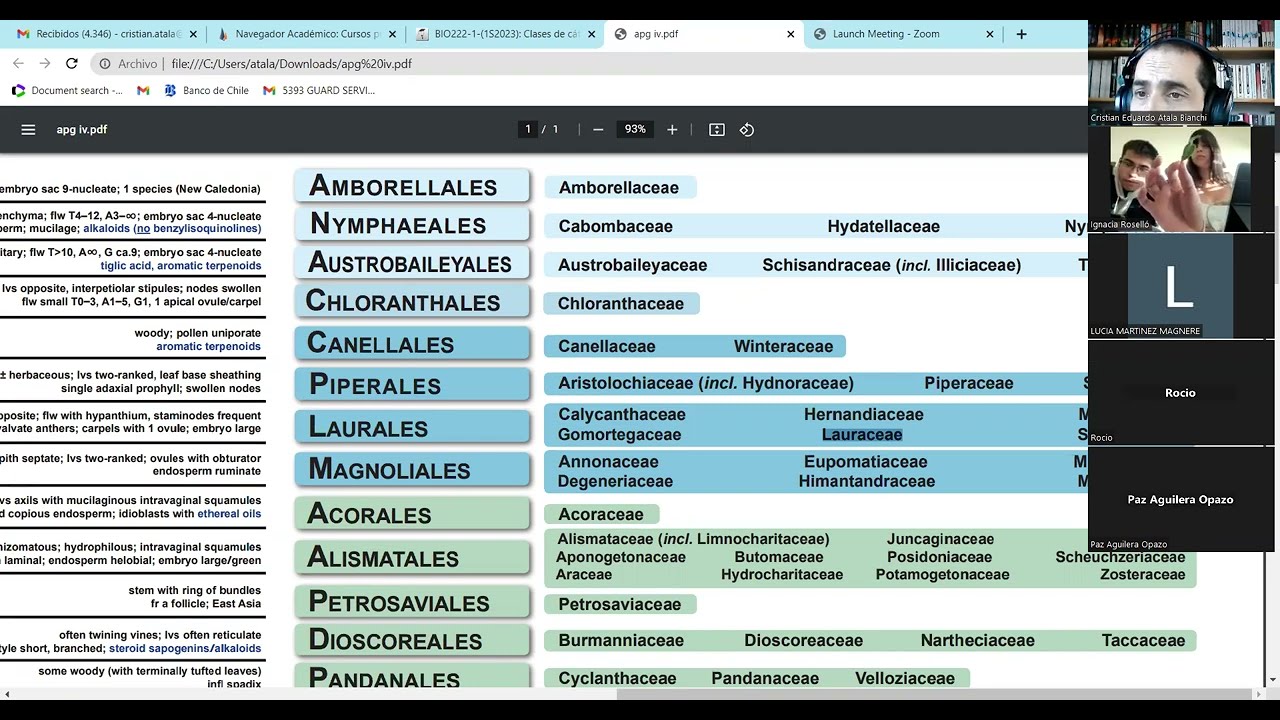The height and width of the screenshot is (720, 1280).
Task: Open the Document search bookmark
Action: [67, 90]
